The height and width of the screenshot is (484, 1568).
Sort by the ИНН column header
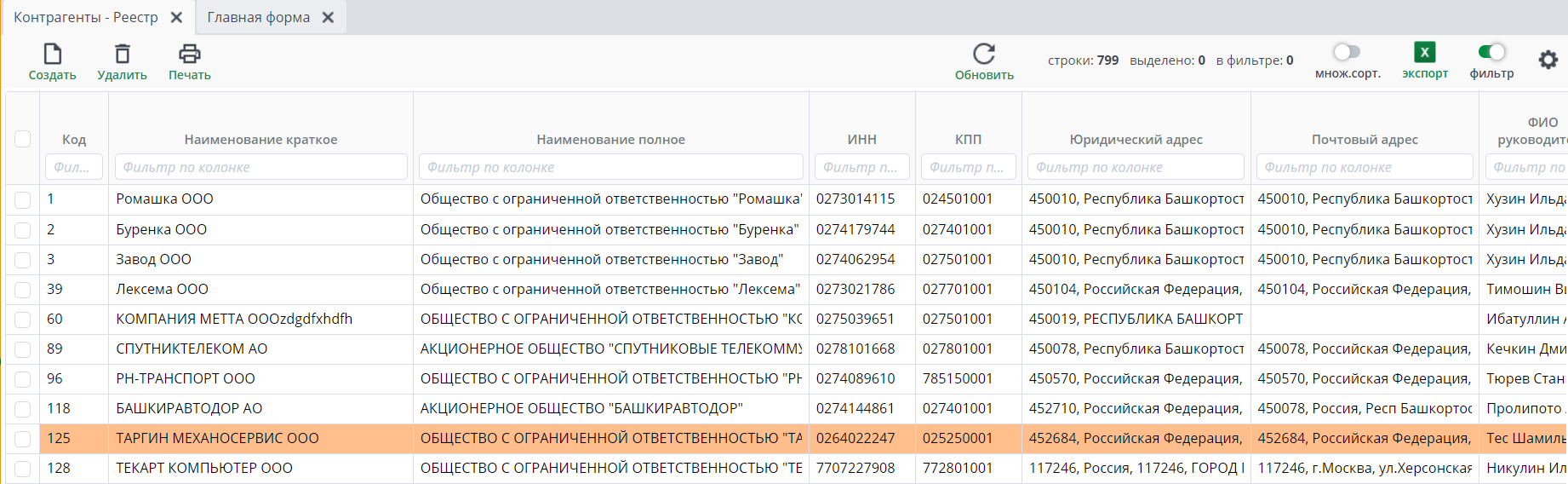tap(861, 139)
